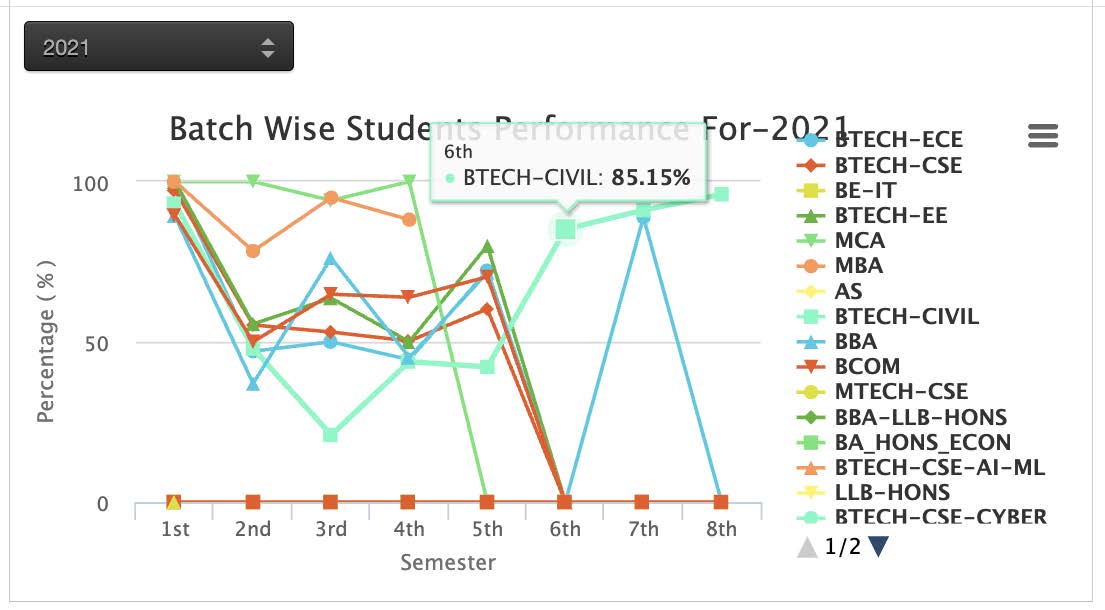Click previous legend page up arrow
Screen dimensions: 1105x610
pos(806,546)
